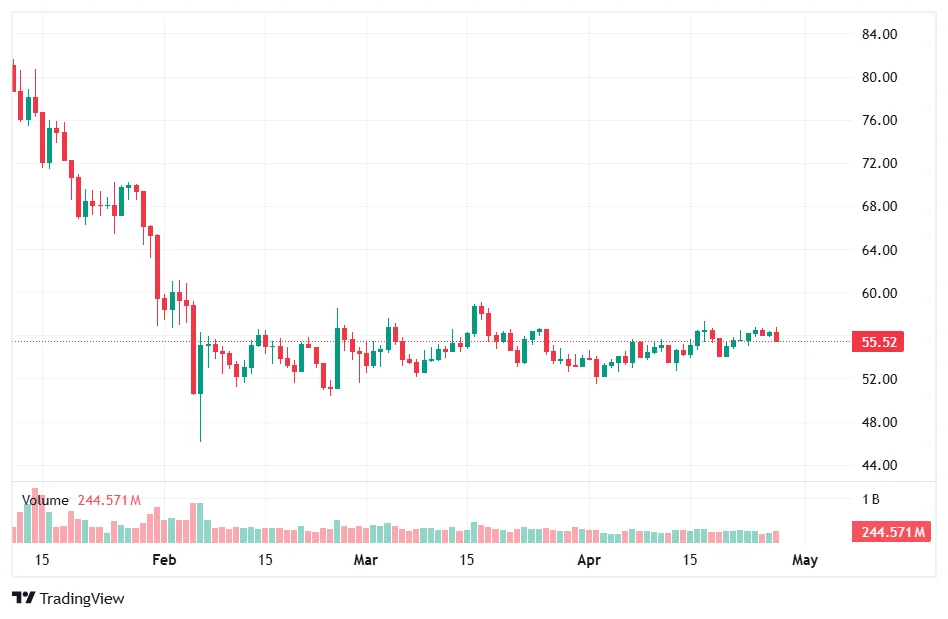Select the Mar marker on time axis
Screen dimensions: 948x619
pyautogui.click(x=366, y=560)
